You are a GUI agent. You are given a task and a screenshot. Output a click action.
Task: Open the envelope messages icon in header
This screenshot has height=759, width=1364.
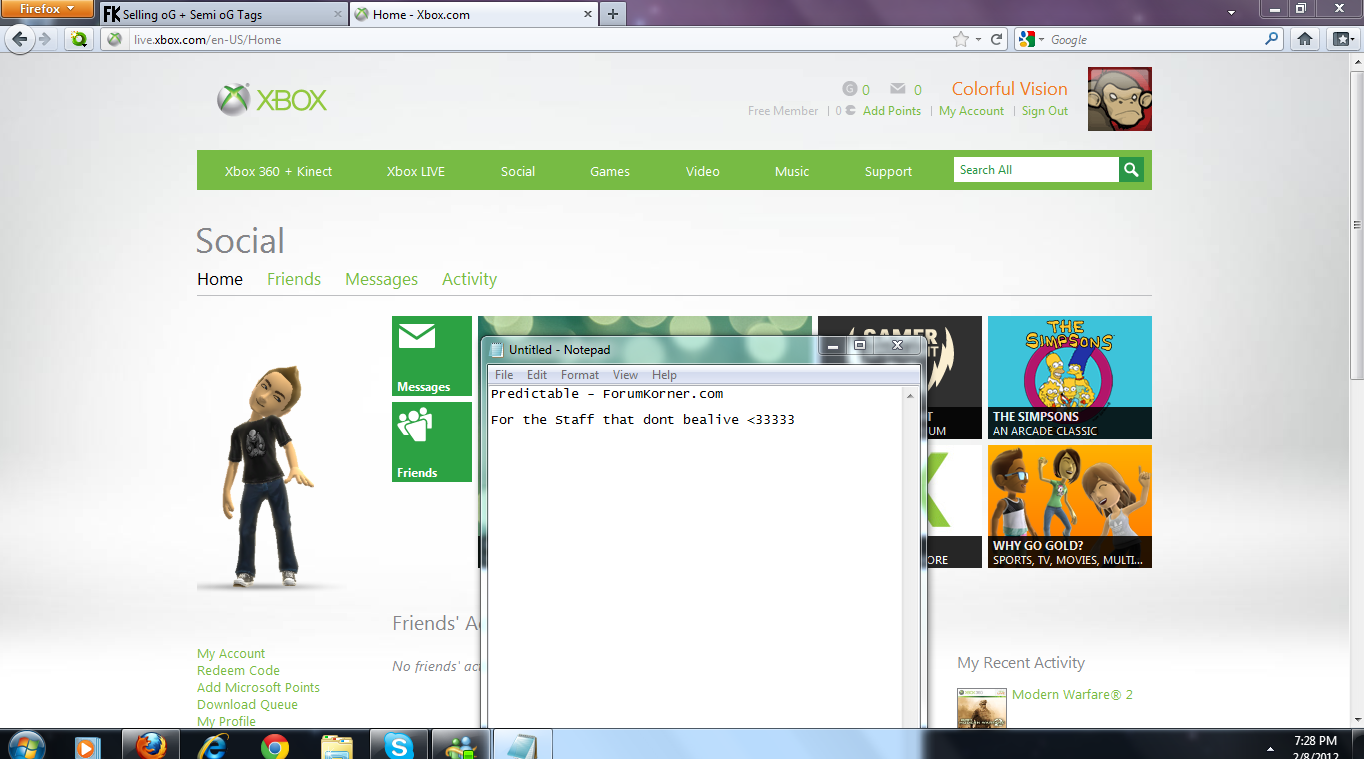coord(898,89)
